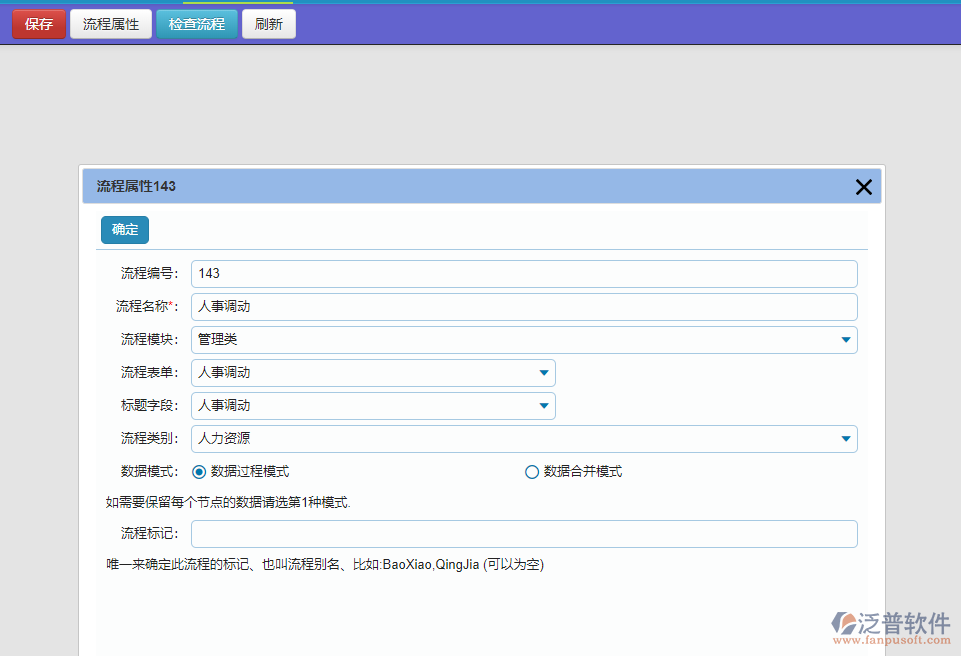Click the 流程属性143 dialog title bar

(x=400, y=186)
